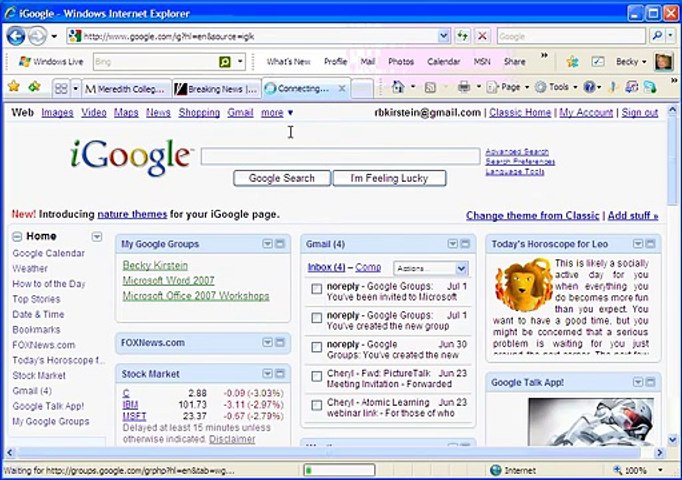Switch to the Breaking News tab
This screenshot has width=682, height=480.
[x=217, y=89]
